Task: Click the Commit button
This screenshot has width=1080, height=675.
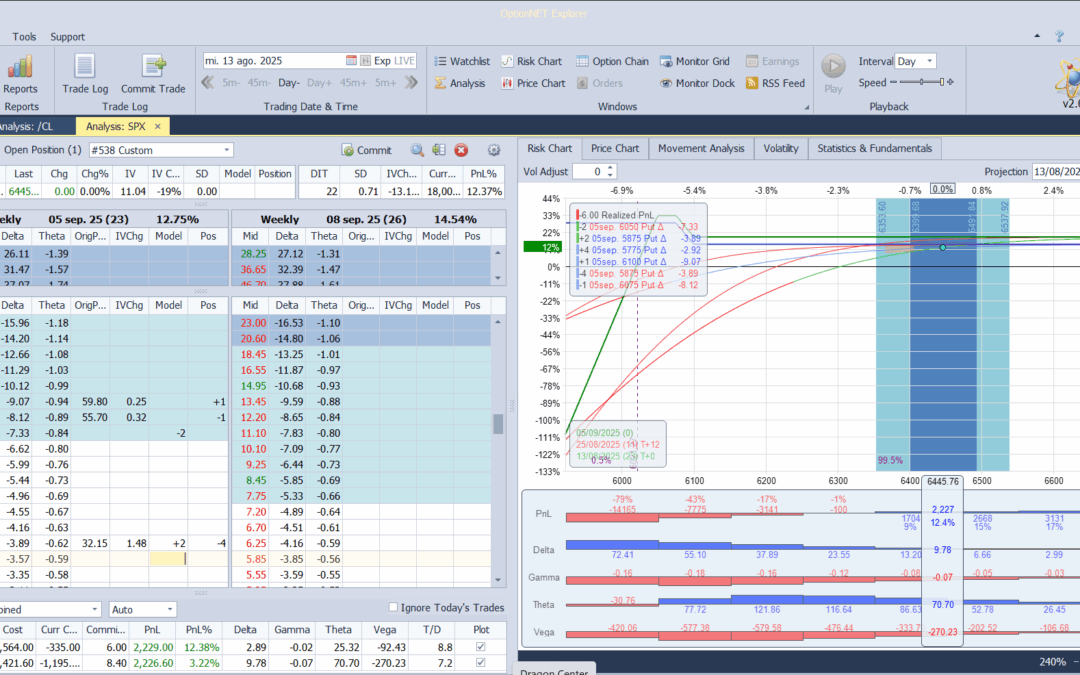Action: [x=366, y=150]
